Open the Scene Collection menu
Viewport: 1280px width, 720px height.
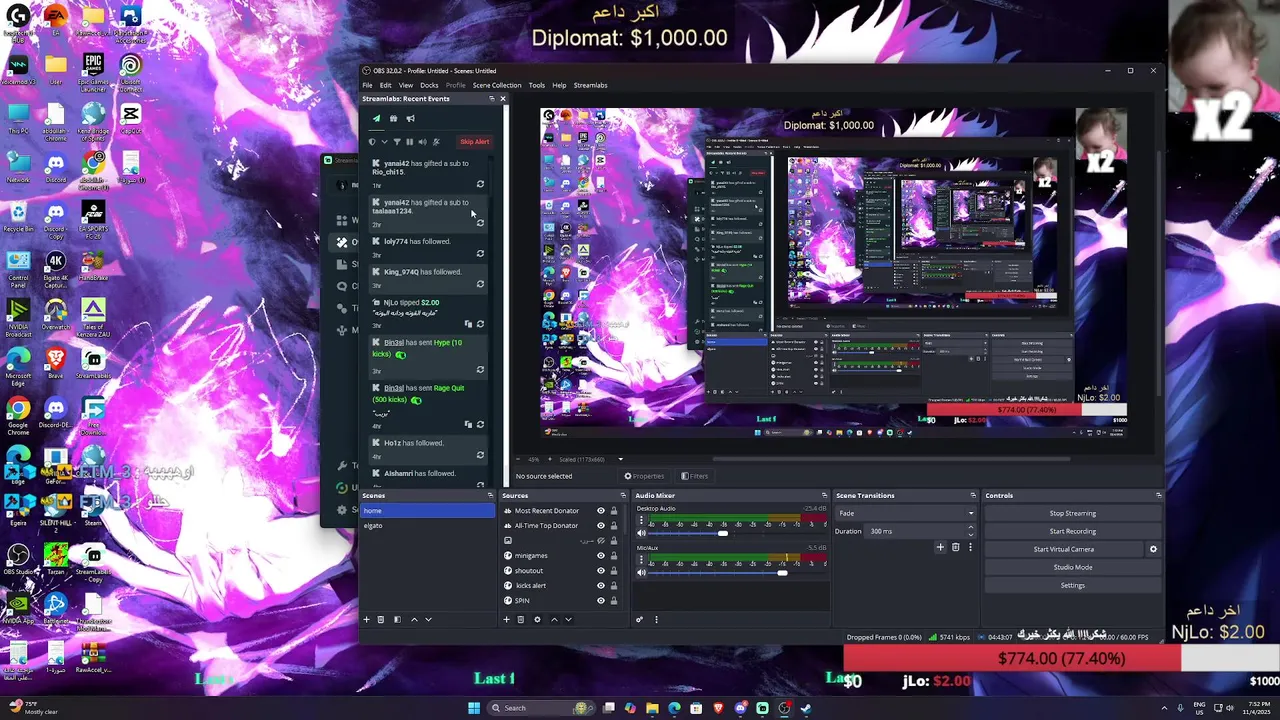pos(497,85)
